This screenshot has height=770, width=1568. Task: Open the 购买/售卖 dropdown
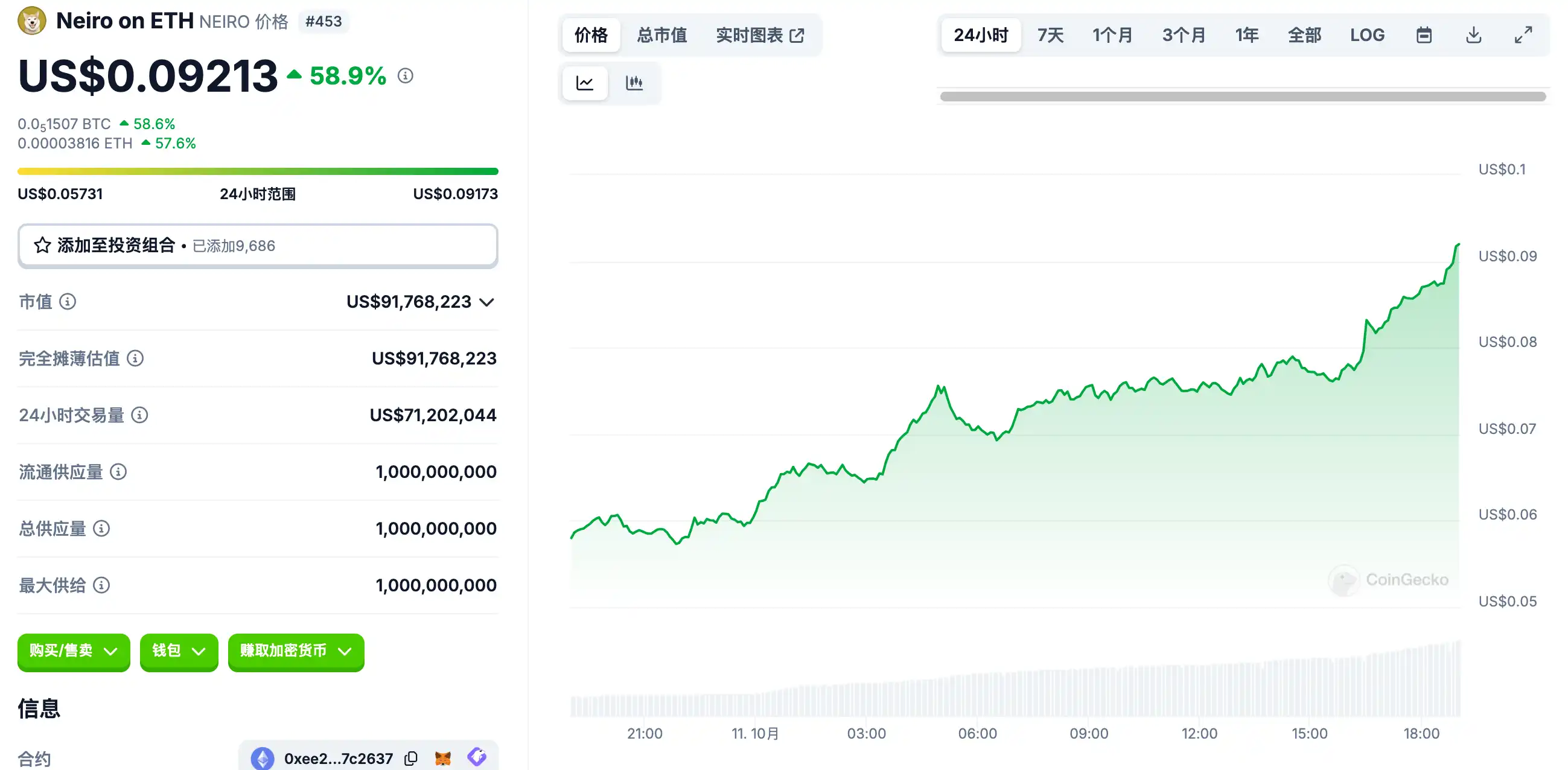click(74, 651)
